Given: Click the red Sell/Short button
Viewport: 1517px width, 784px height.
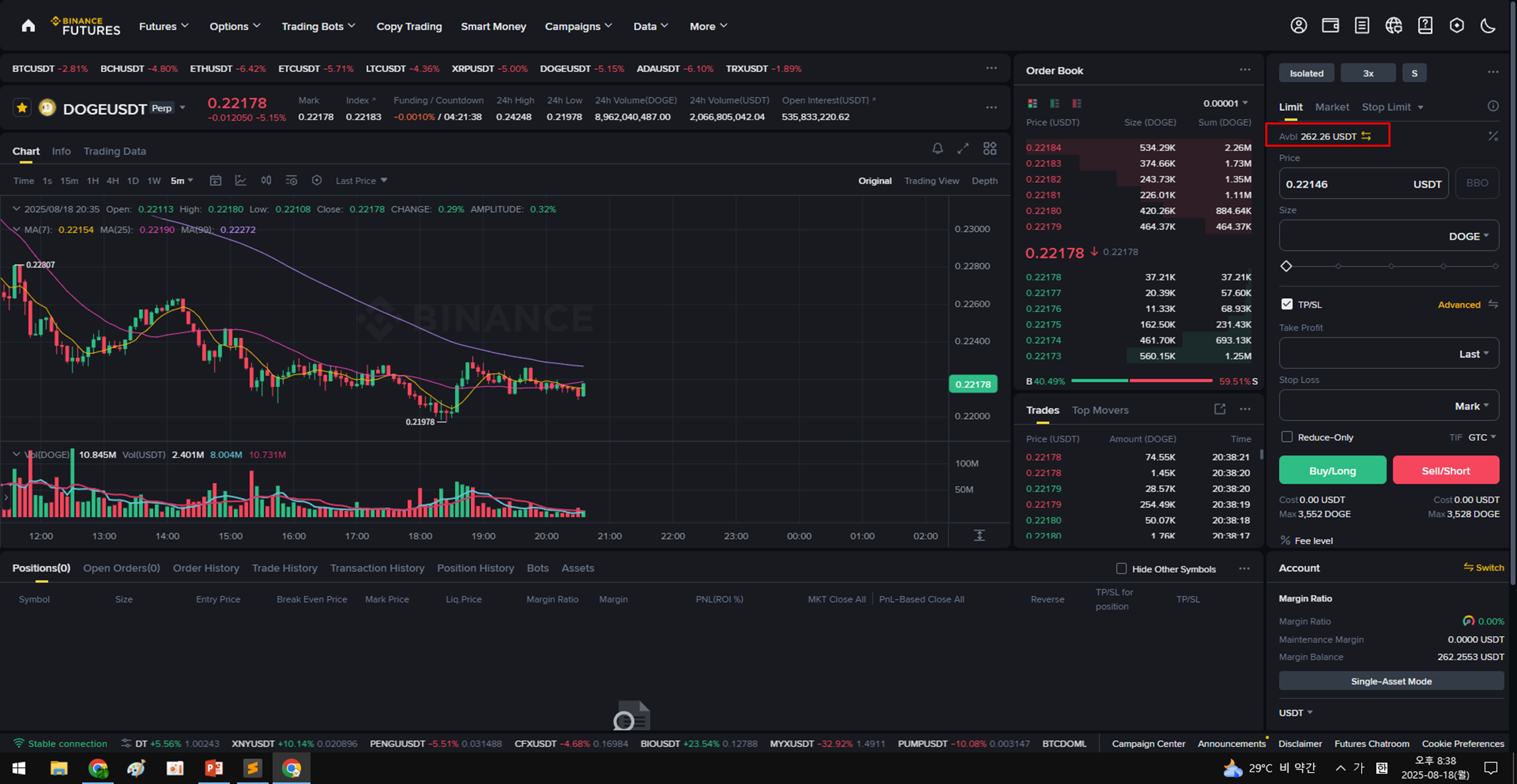Looking at the screenshot, I should (x=1445, y=470).
